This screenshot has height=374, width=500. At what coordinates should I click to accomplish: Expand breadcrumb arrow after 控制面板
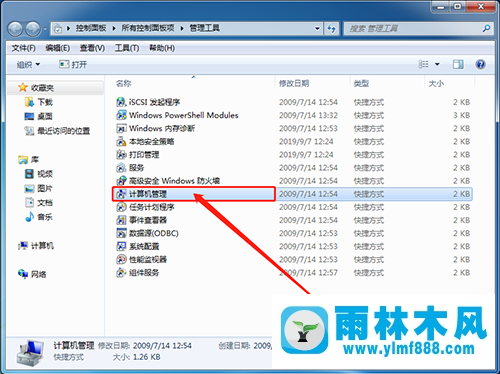114,28
